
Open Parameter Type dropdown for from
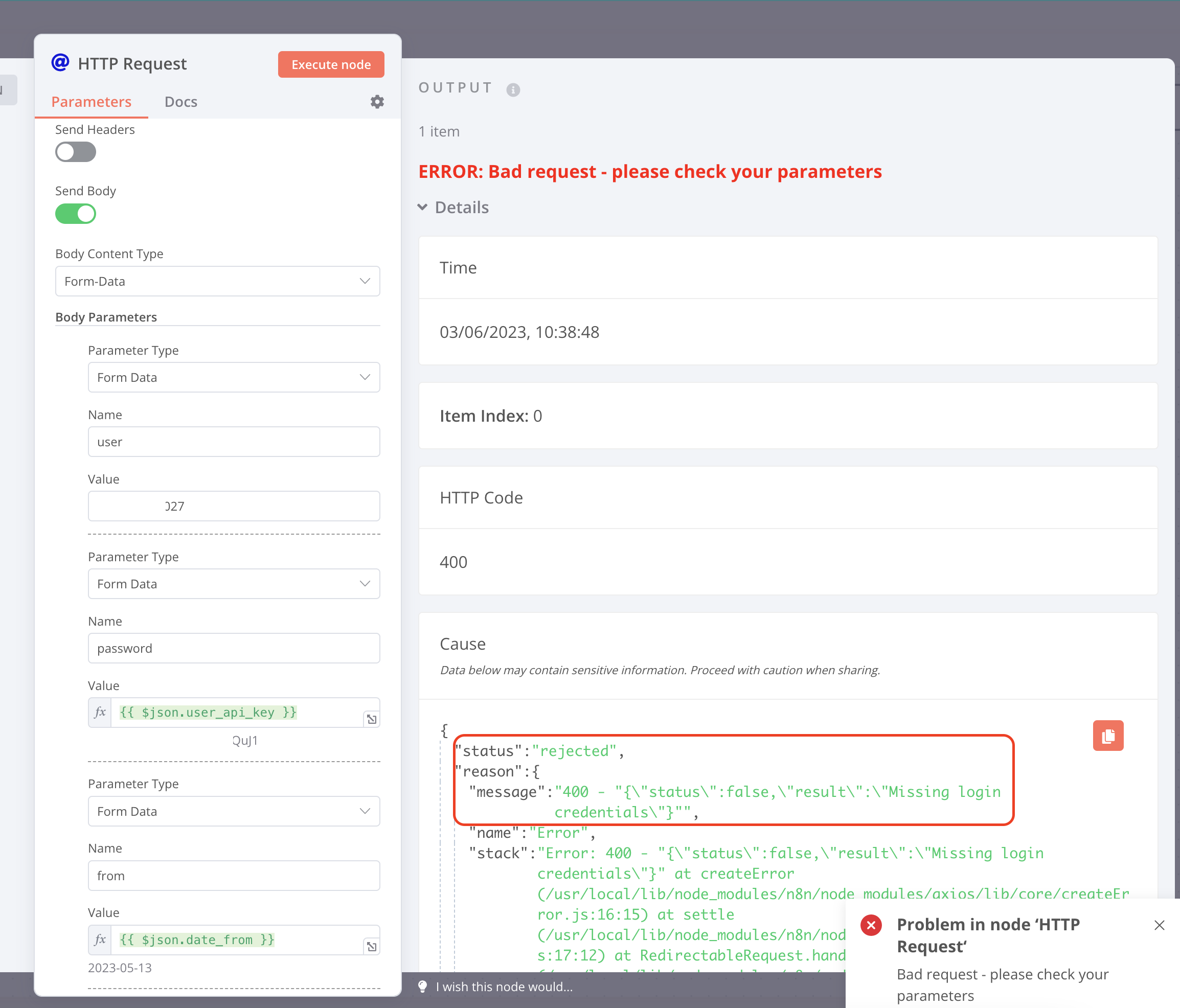234,811
